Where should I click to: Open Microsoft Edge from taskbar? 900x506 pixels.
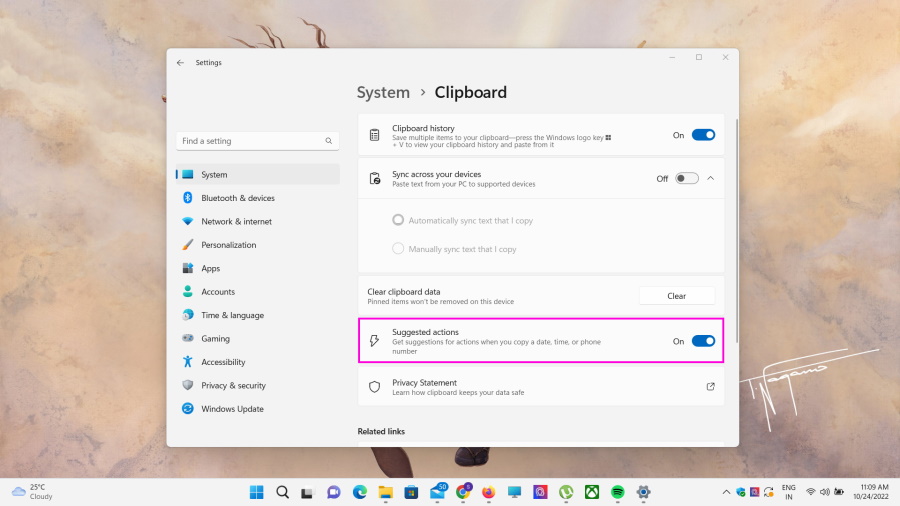coord(360,492)
